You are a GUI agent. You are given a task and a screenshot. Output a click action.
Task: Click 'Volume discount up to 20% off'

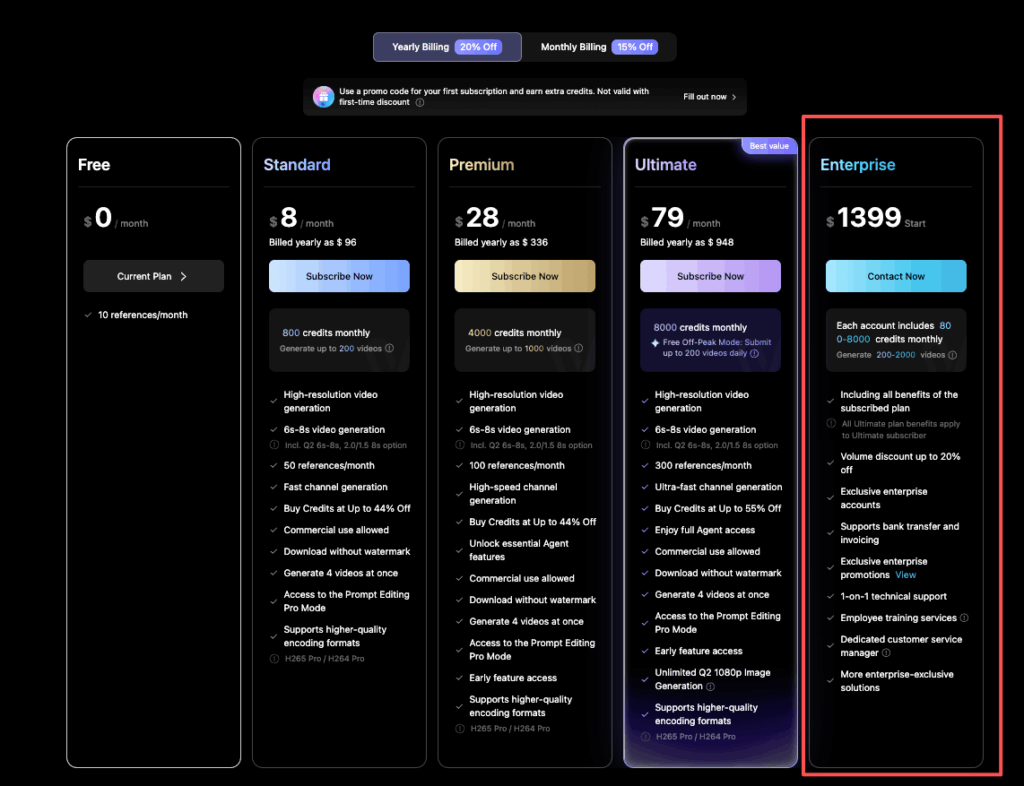tap(900, 463)
